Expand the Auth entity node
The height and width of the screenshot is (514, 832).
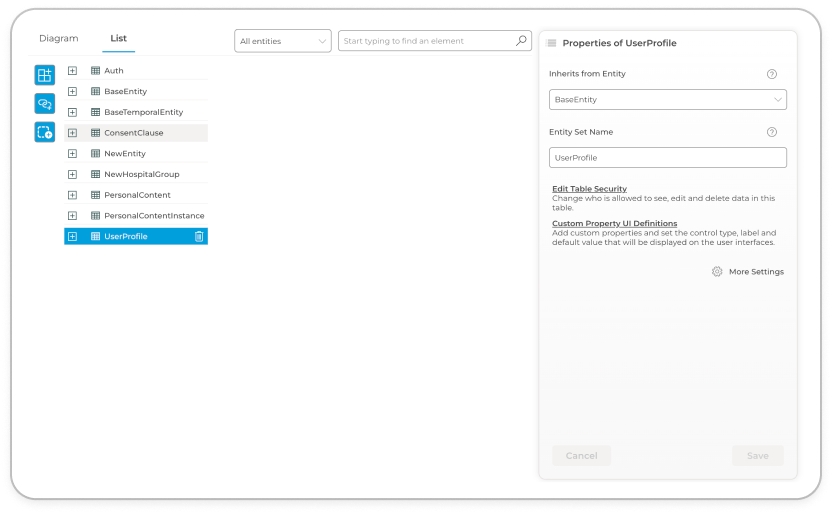(x=72, y=71)
